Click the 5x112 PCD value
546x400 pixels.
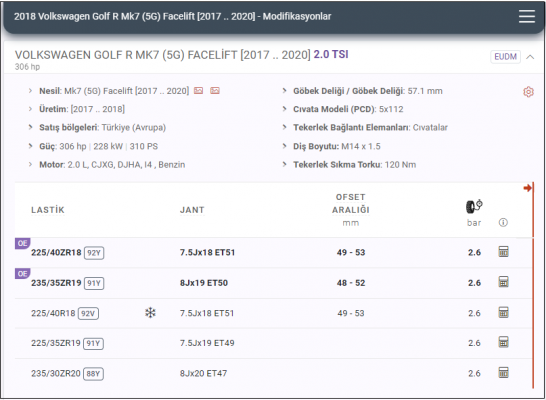click(x=391, y=109)
